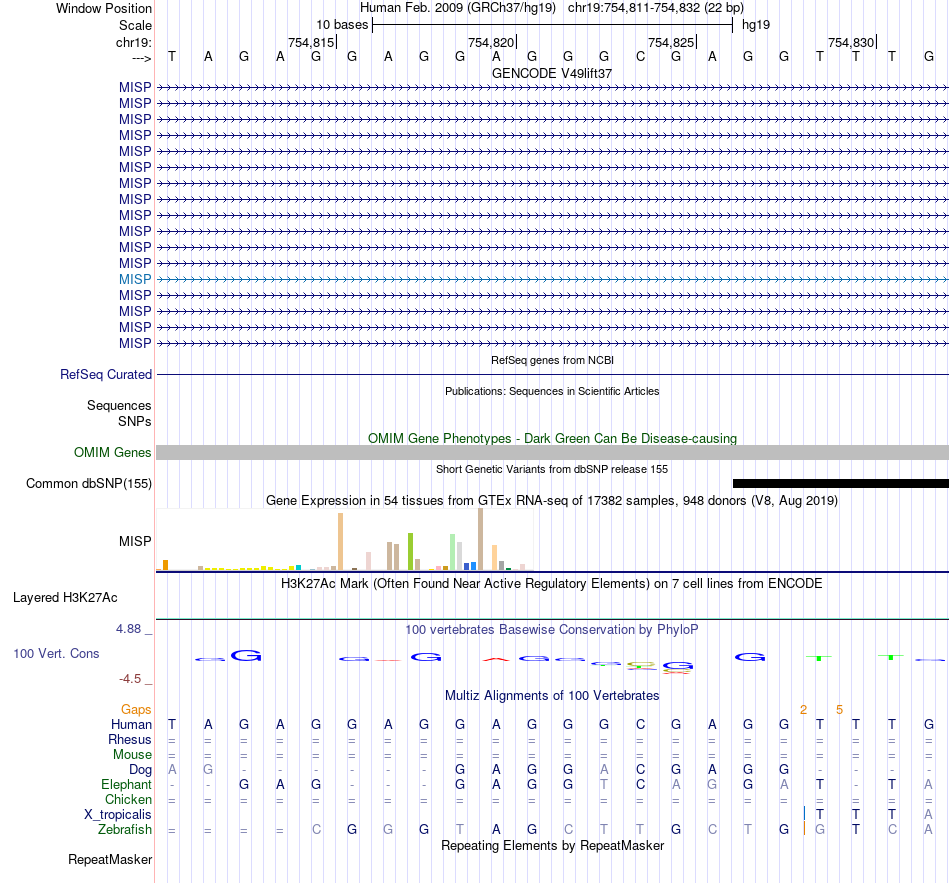Open the GTEx Gene Expression track title
The width and height of the screenshot is (950, 883).
(552, 501)
